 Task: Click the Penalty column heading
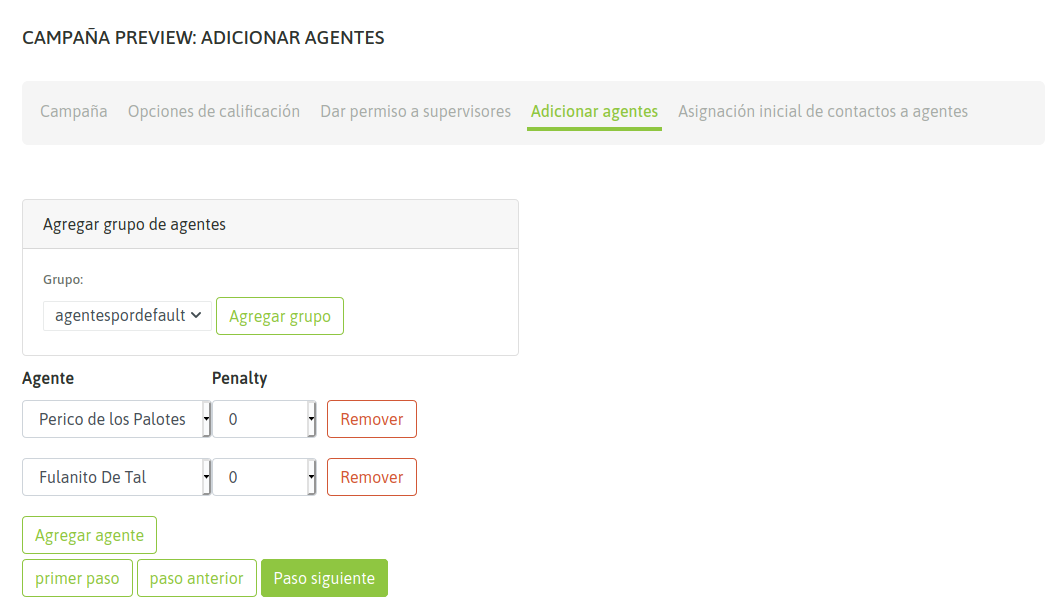pos(239,378)
